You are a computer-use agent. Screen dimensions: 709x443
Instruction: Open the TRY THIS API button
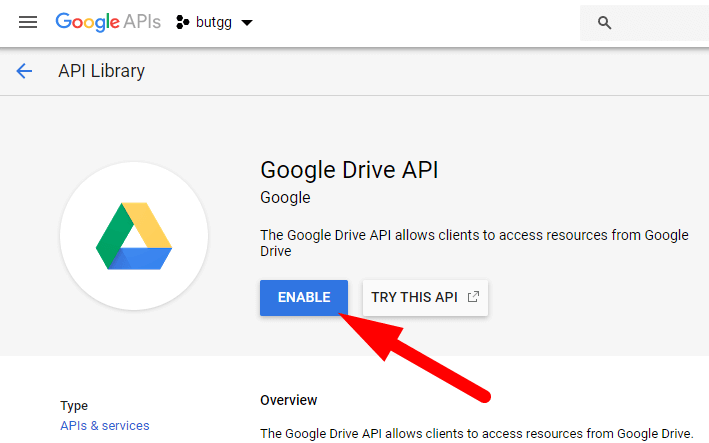click(414, 297)
